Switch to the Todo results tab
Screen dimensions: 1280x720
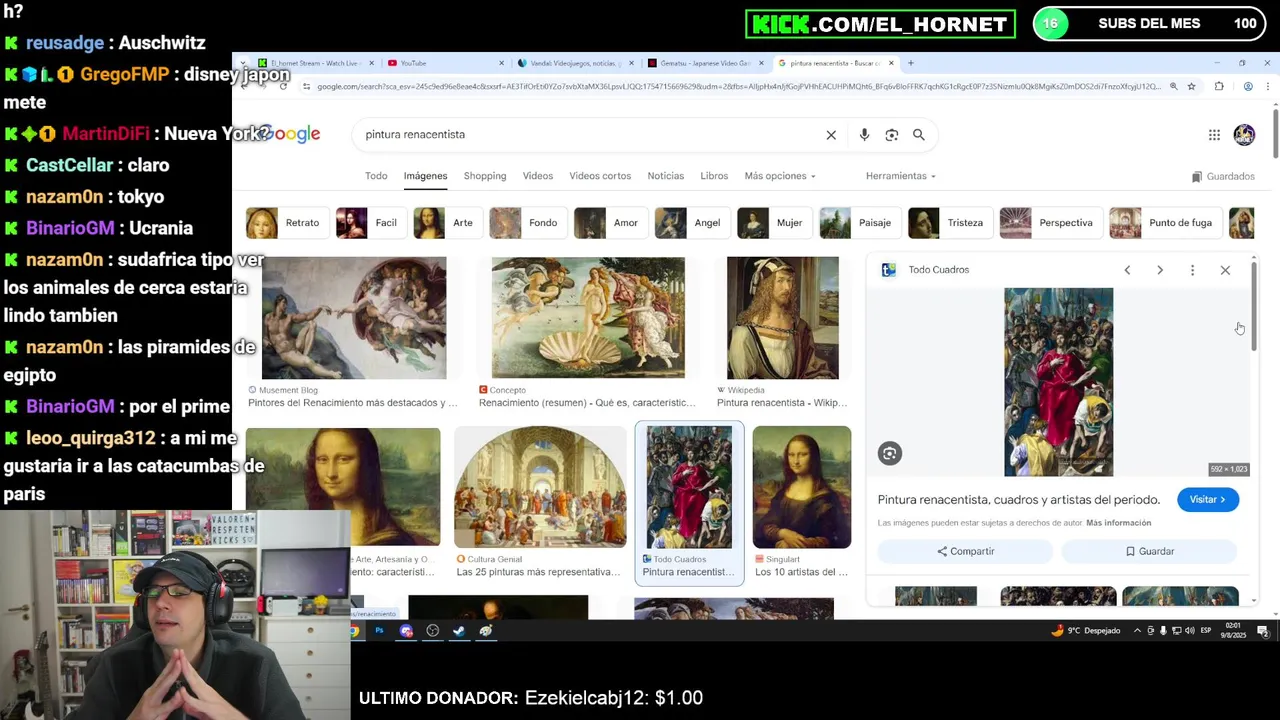tap(376, 176)
